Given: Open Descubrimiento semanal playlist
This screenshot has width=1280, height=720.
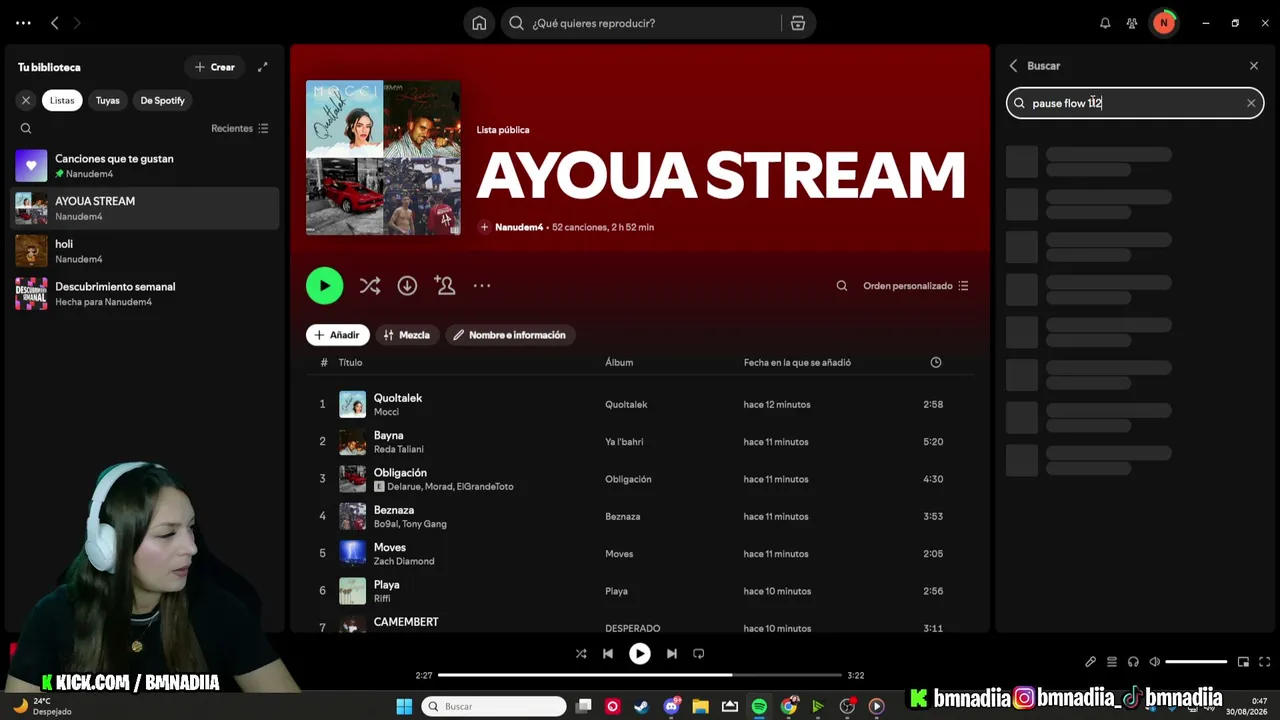Looking at the screenshot, I should click(145, 294).
